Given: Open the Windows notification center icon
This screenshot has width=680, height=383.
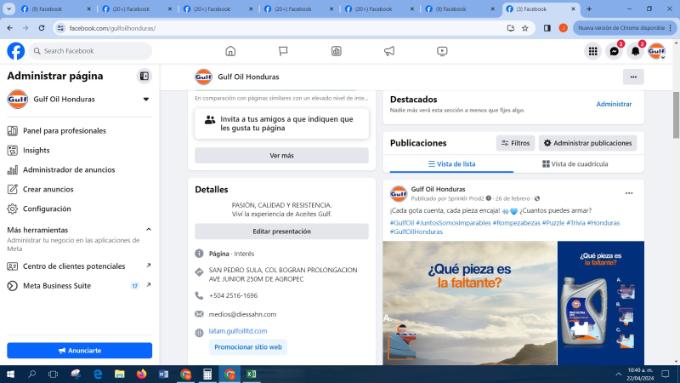Looking at the screenshot, I should click(x=665, y=374).
